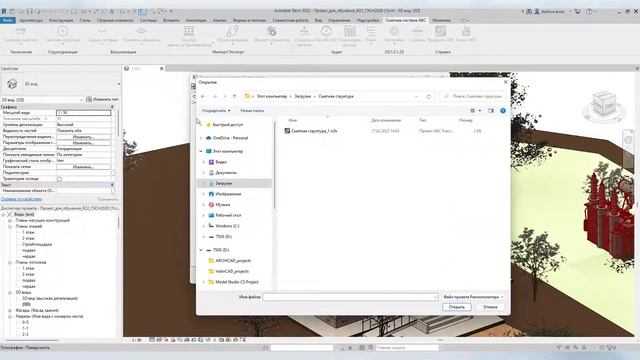Open the address path history dropdown
This screenshot has width=640, height=360.
point(416,96)
